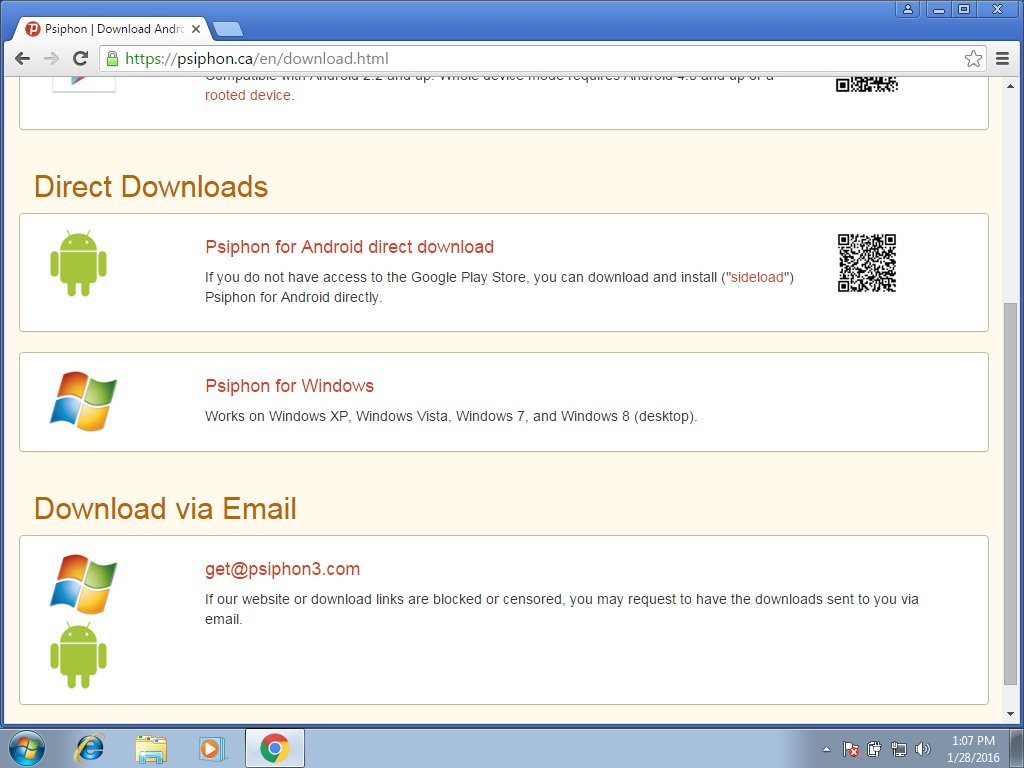
Task: Show hidden system tray icons
Action: click(826, 749)
